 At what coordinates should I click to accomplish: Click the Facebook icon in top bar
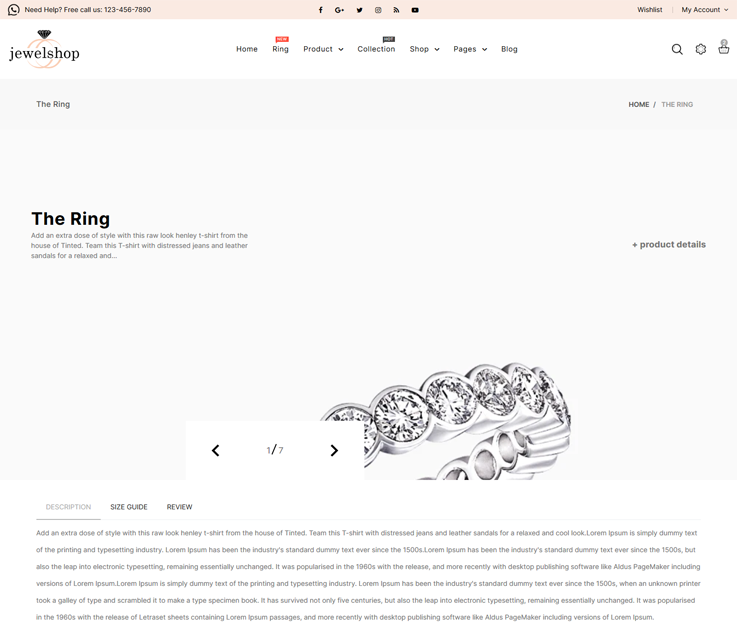320,10
